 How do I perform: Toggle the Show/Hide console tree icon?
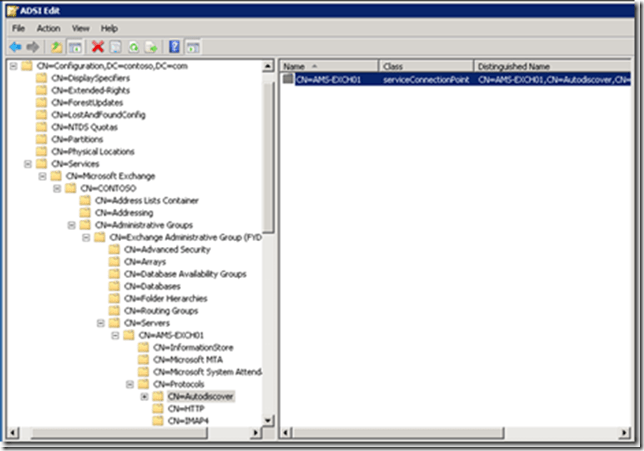(x=192, y=46)
